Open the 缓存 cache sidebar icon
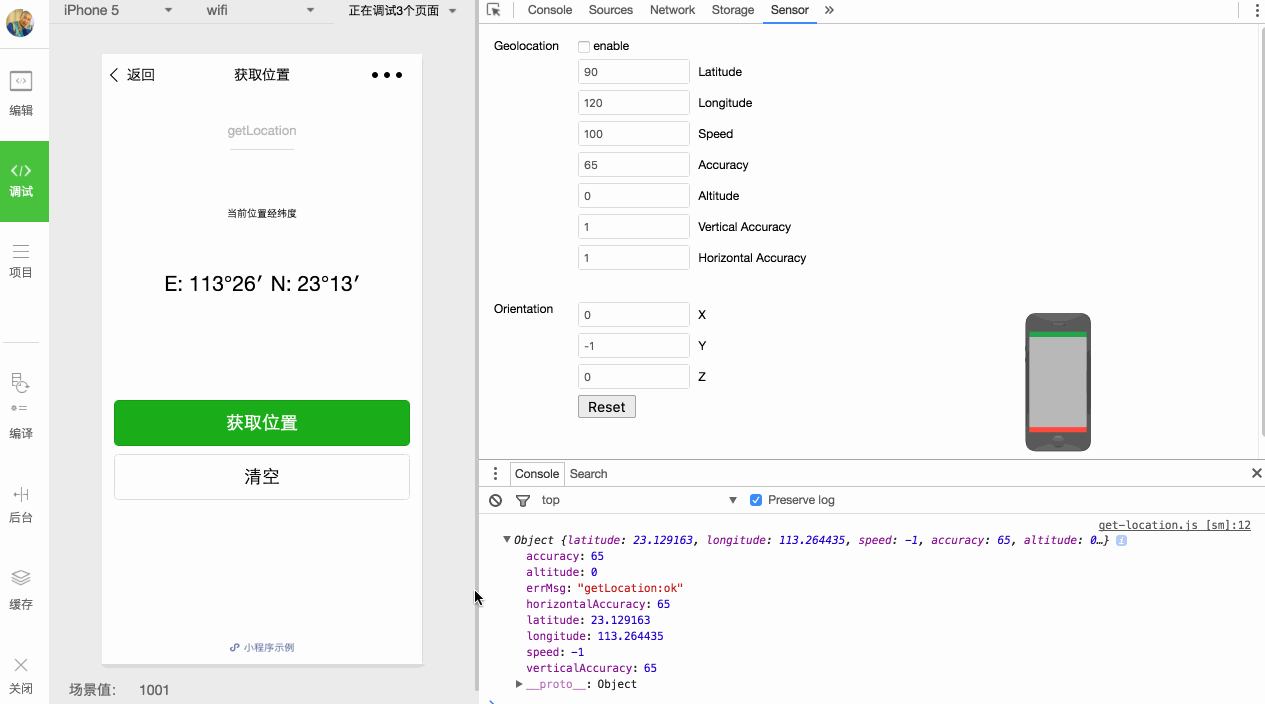 click(21, 588)
